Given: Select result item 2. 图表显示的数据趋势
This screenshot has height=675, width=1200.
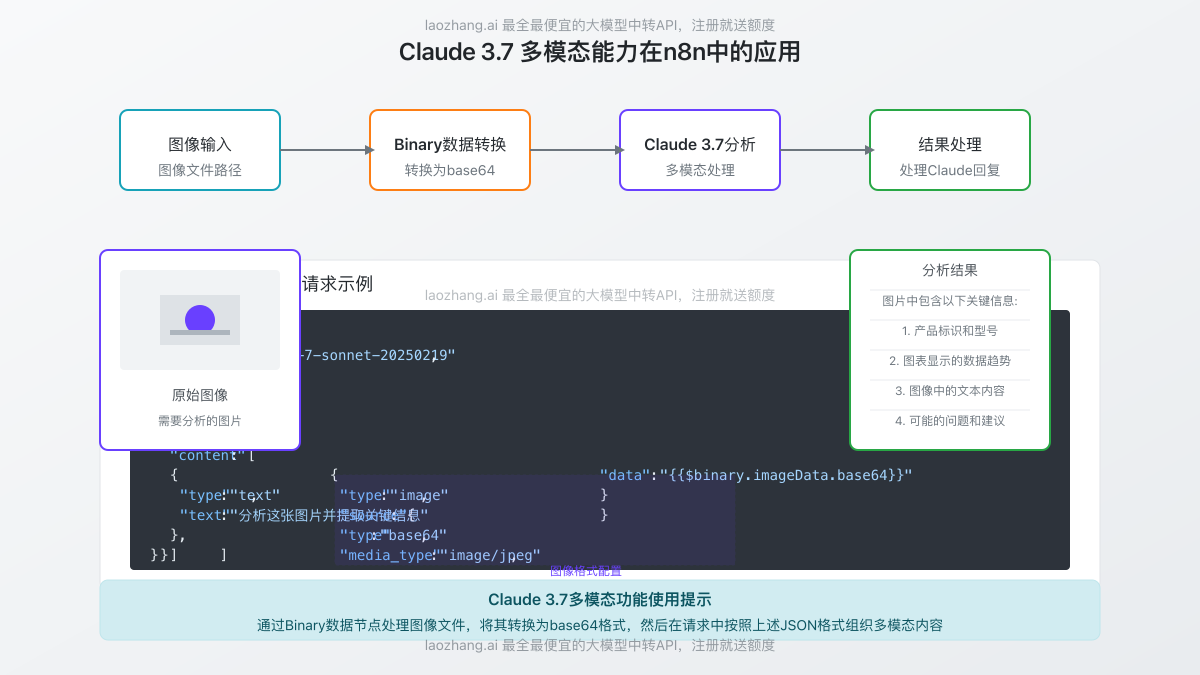Looking at the screenshot, I should (950, 360).
